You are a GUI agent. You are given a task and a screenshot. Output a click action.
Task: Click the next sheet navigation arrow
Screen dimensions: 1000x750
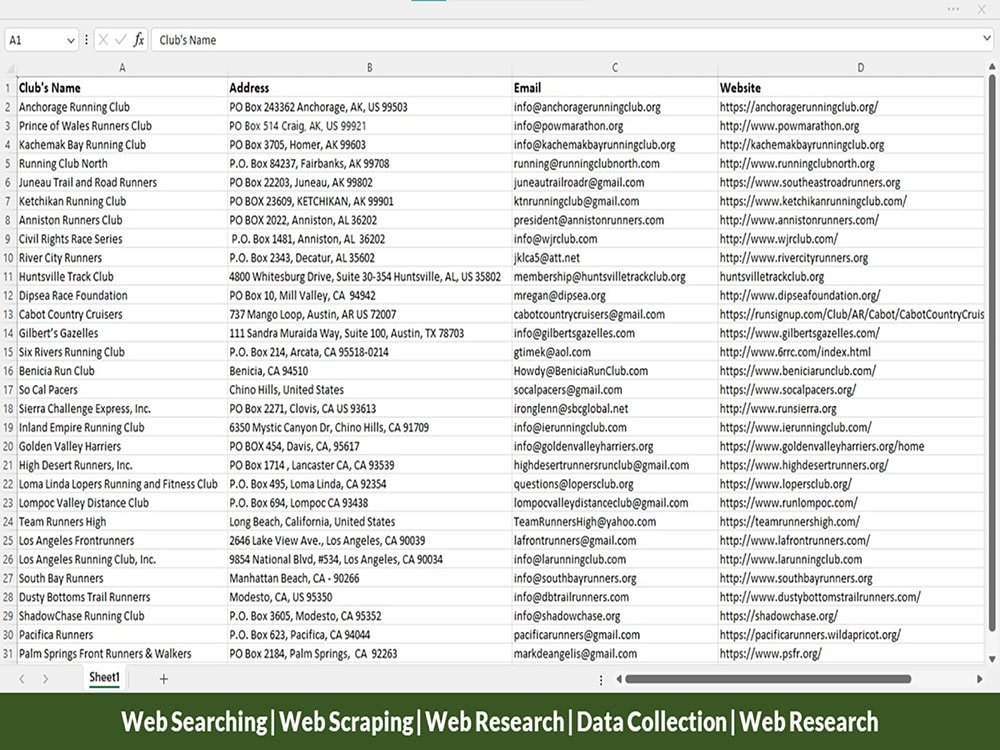click(46, 678)
